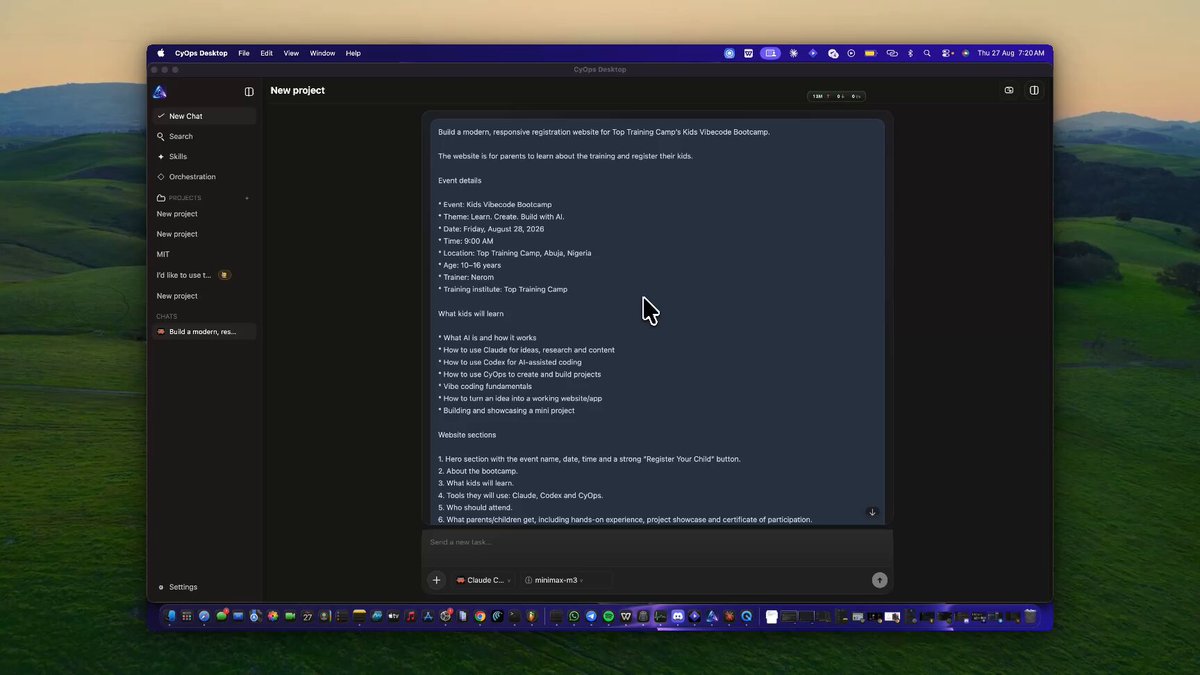Collapse the left sidebar panel

pos(249,92)
